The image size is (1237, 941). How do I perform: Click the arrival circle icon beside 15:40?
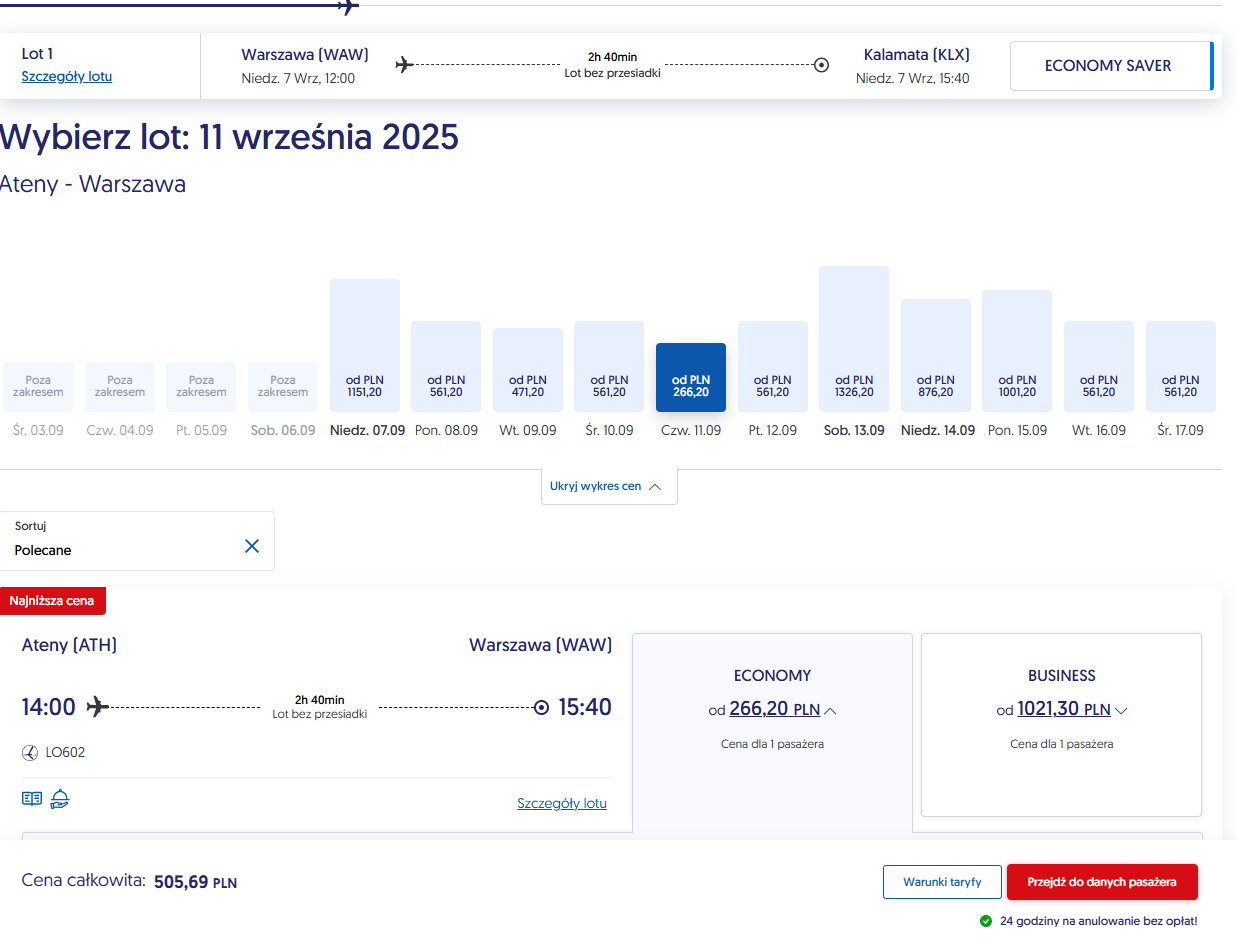pyautogui.click(x=542, y=708)
